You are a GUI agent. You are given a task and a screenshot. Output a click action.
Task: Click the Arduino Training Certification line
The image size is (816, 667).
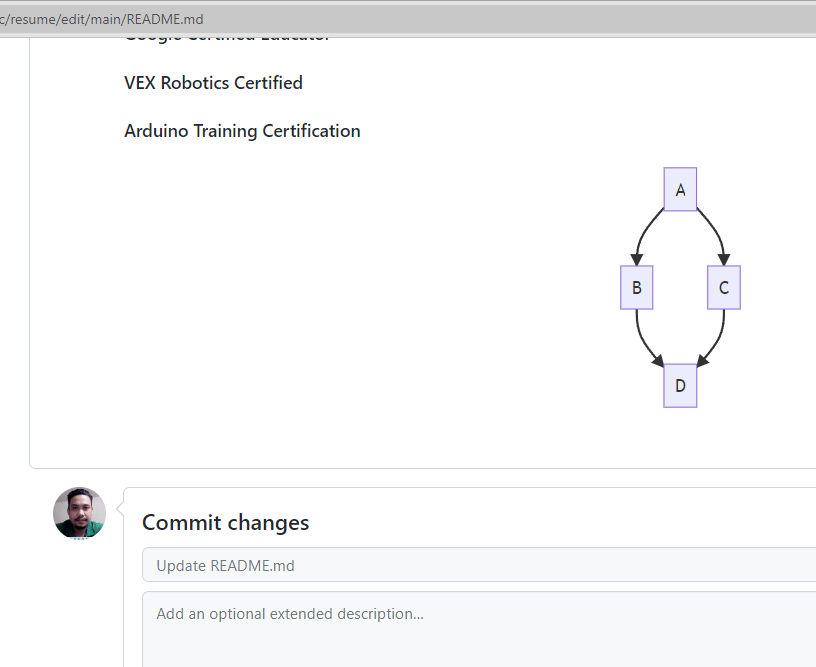coord(242,131)
